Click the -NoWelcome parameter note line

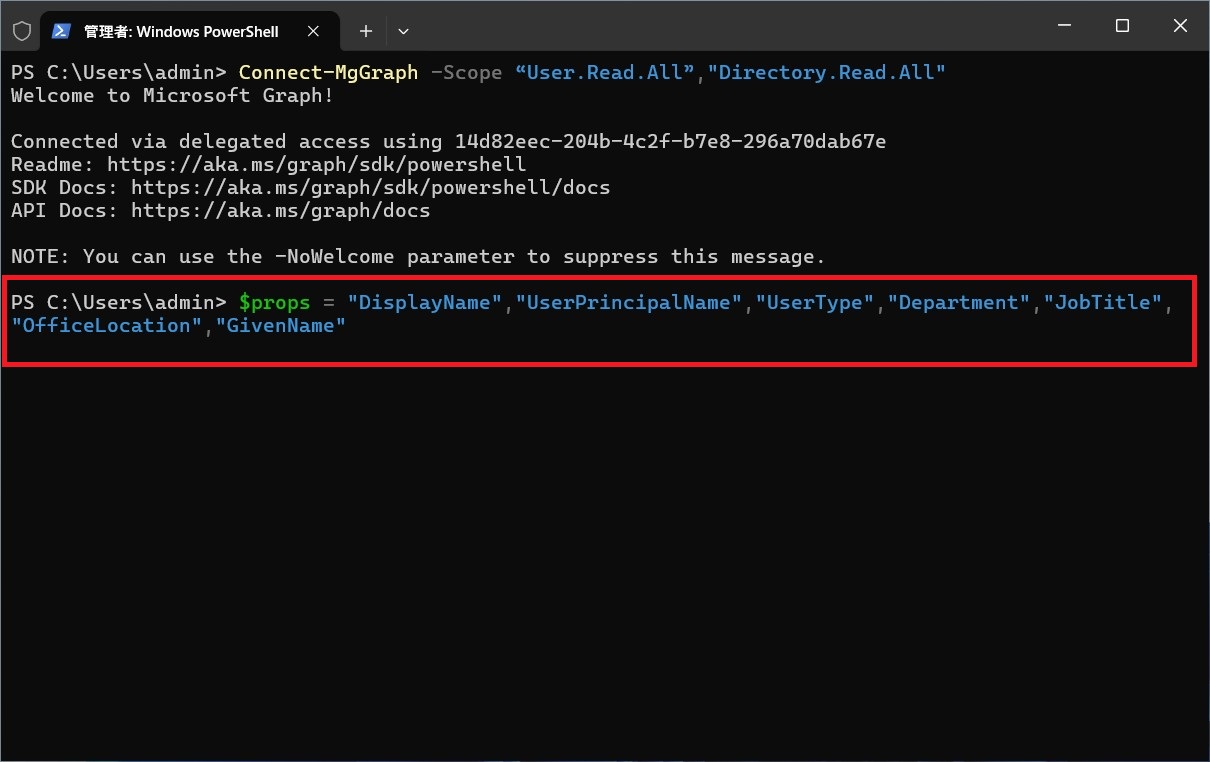418,256
